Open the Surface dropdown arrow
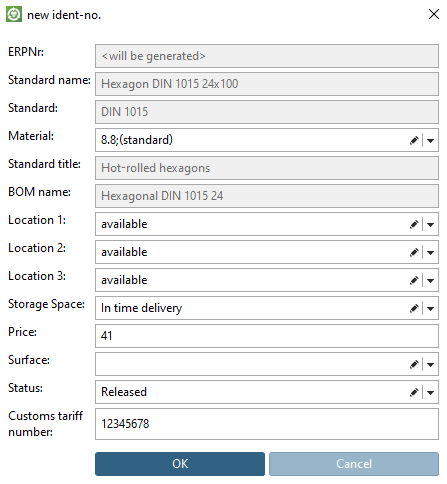The height and width of the screenshot is (484, 447). (430, 365)
